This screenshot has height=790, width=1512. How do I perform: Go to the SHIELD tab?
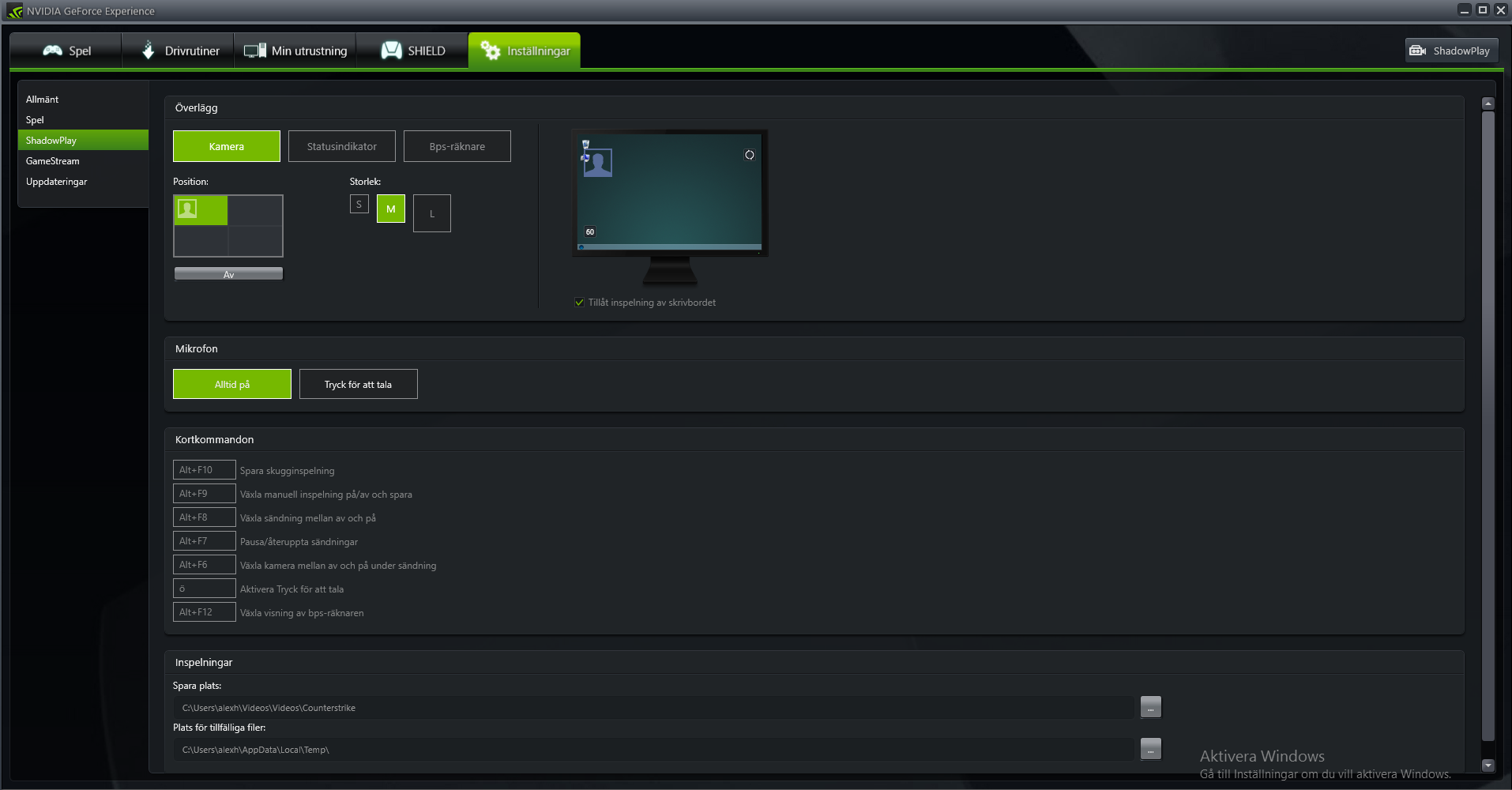point(412,51)
